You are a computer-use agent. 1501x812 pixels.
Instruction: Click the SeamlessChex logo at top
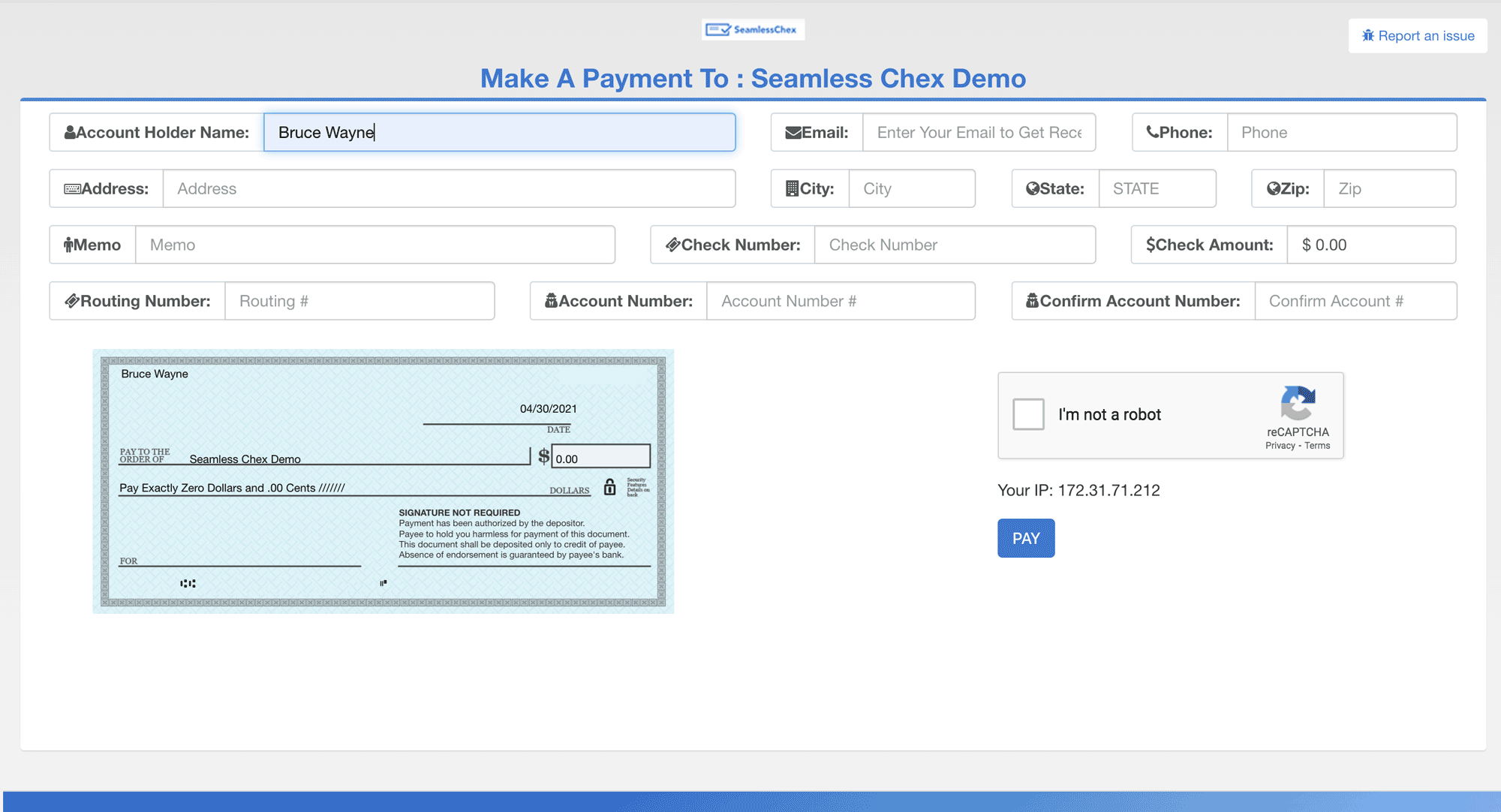(x=752, y=30)
